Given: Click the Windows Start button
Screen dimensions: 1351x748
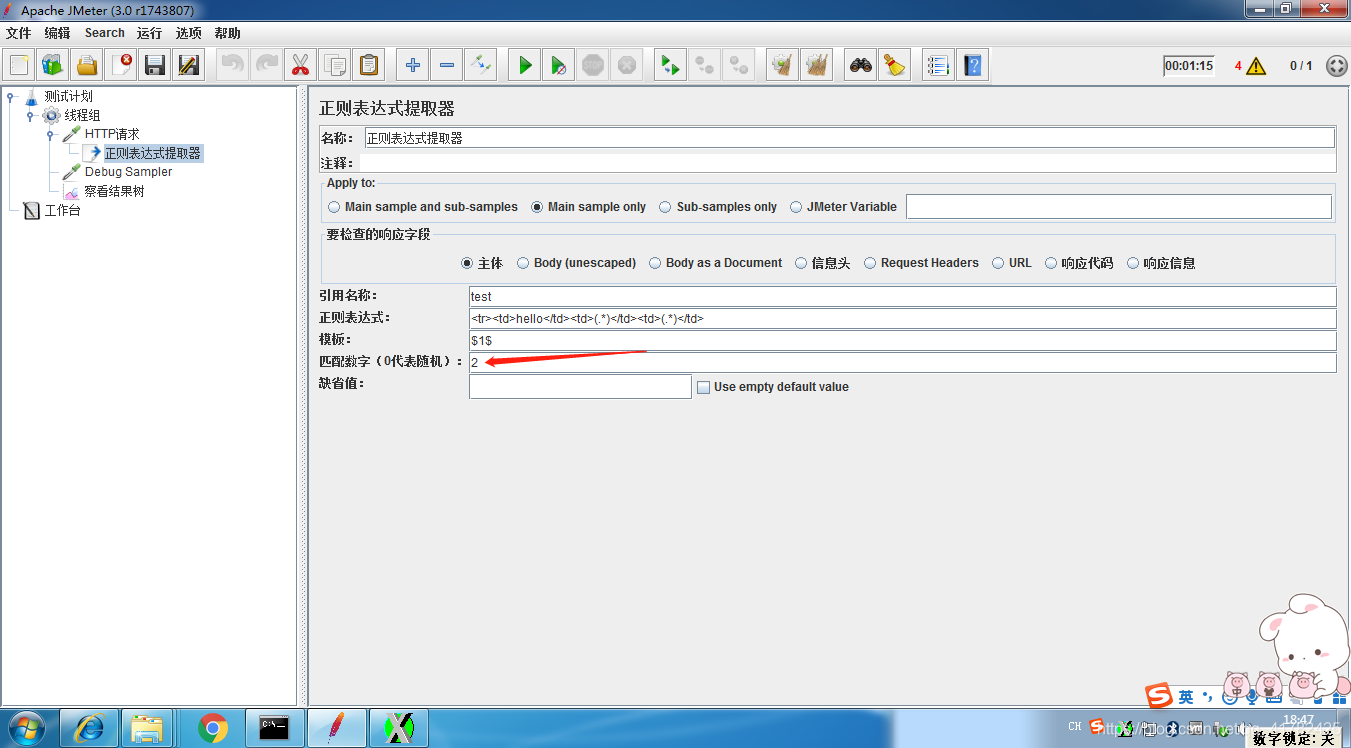Looking at the screenshot, I should click(x=28, y=728).
